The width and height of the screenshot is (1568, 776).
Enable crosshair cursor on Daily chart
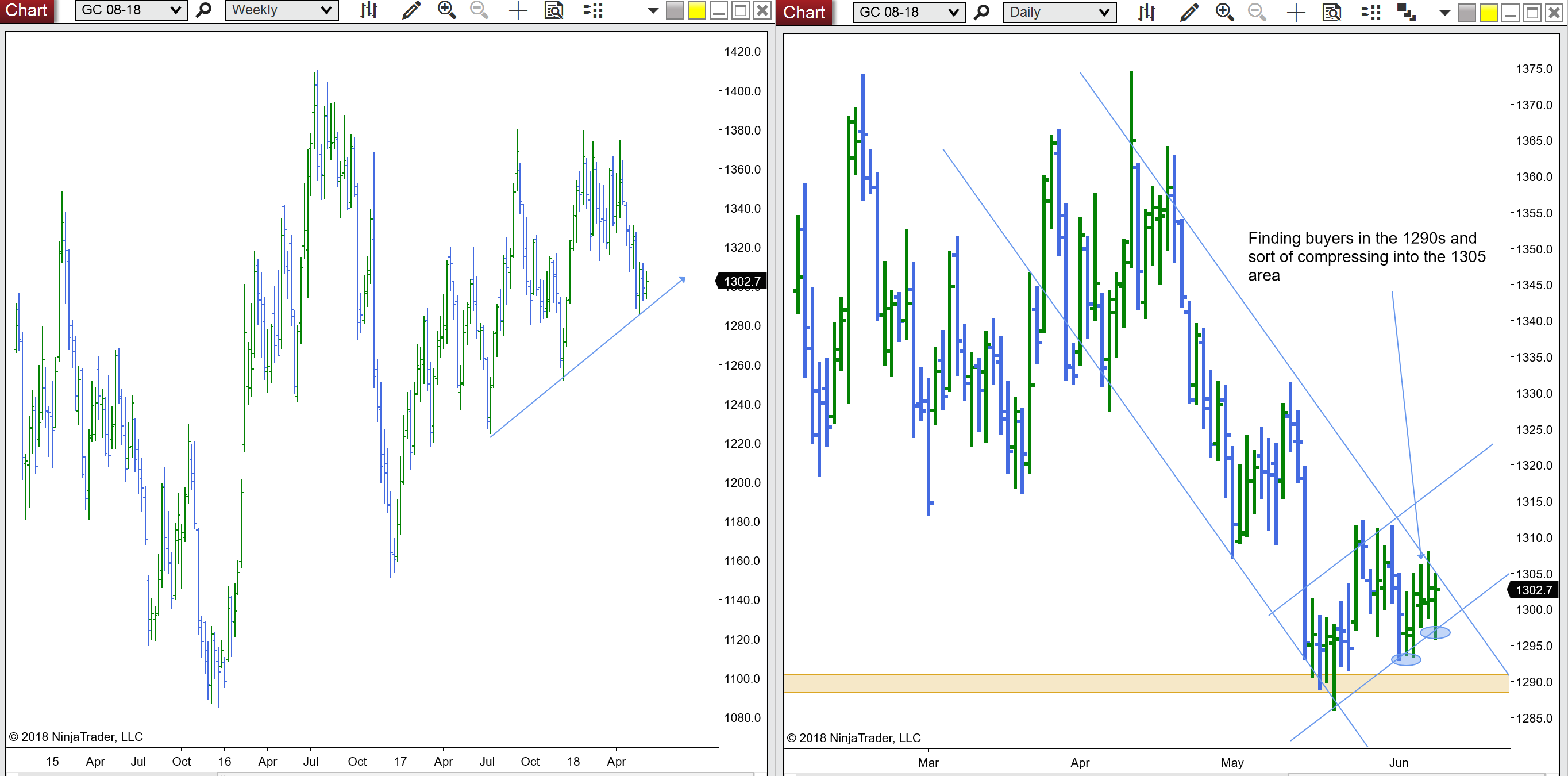pos(1296,12)
